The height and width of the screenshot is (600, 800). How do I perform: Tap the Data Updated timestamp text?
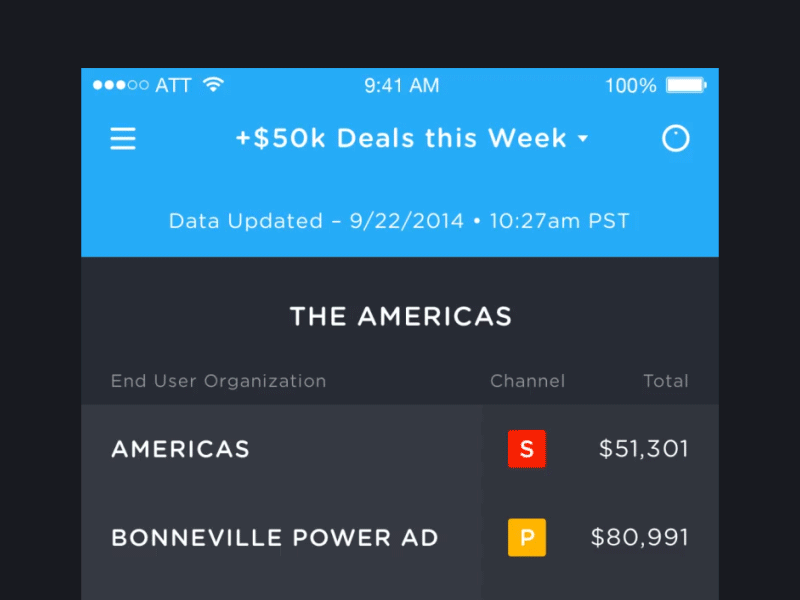pos(399,221)
